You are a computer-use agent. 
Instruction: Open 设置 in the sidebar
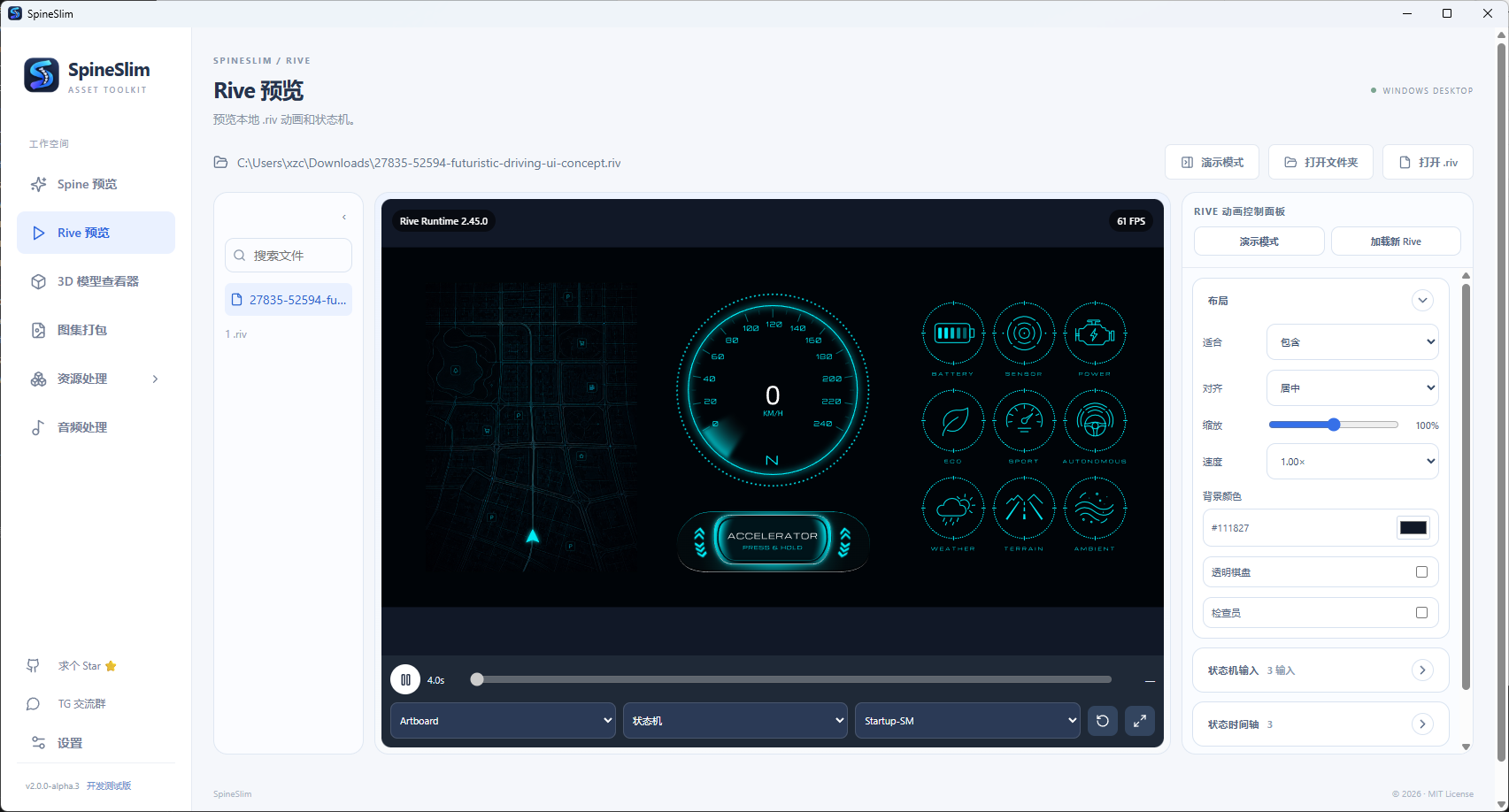(x=96, y=743)
